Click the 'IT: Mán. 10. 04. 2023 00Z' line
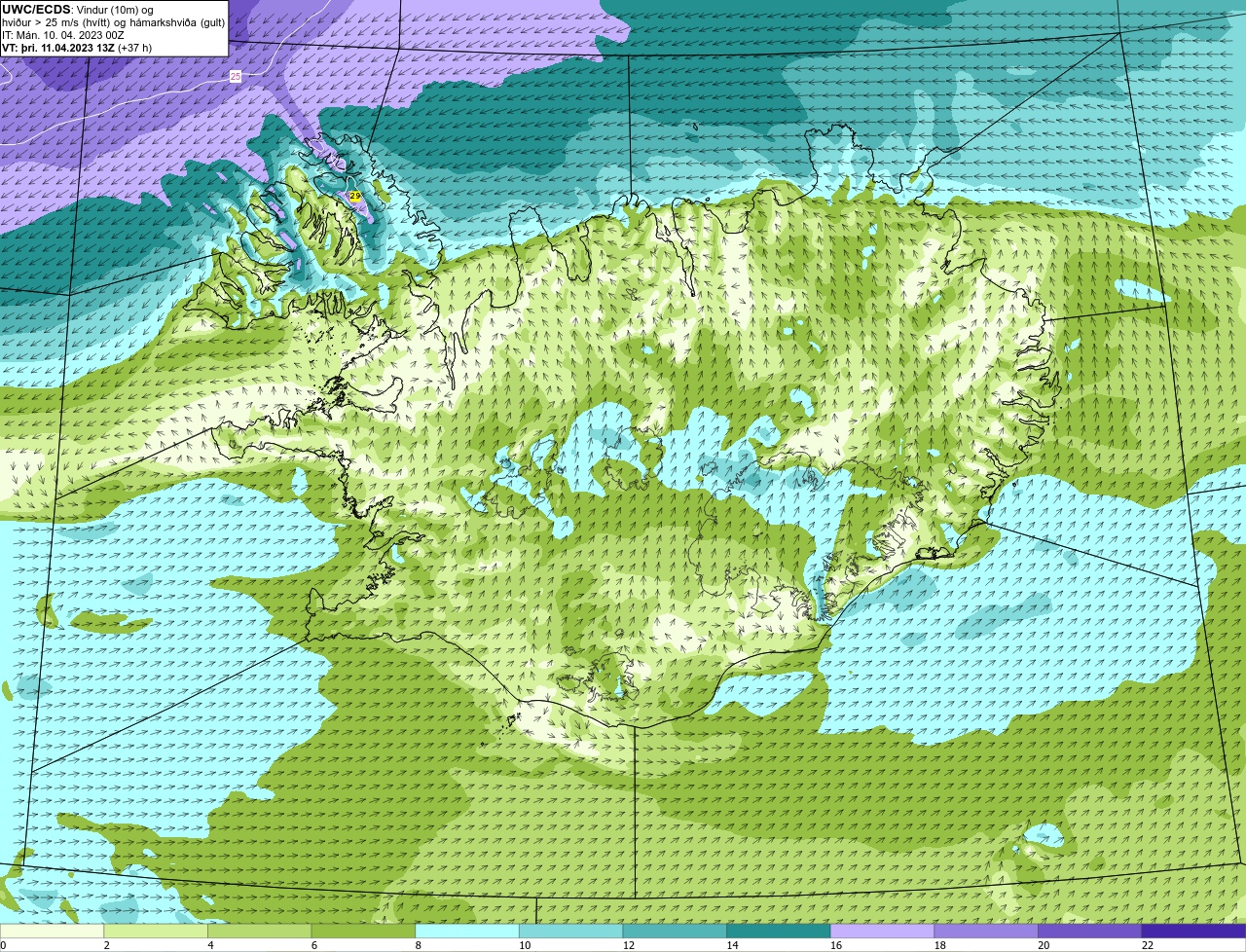Screen dimensions: 1246x952 (x=63, y=35)
